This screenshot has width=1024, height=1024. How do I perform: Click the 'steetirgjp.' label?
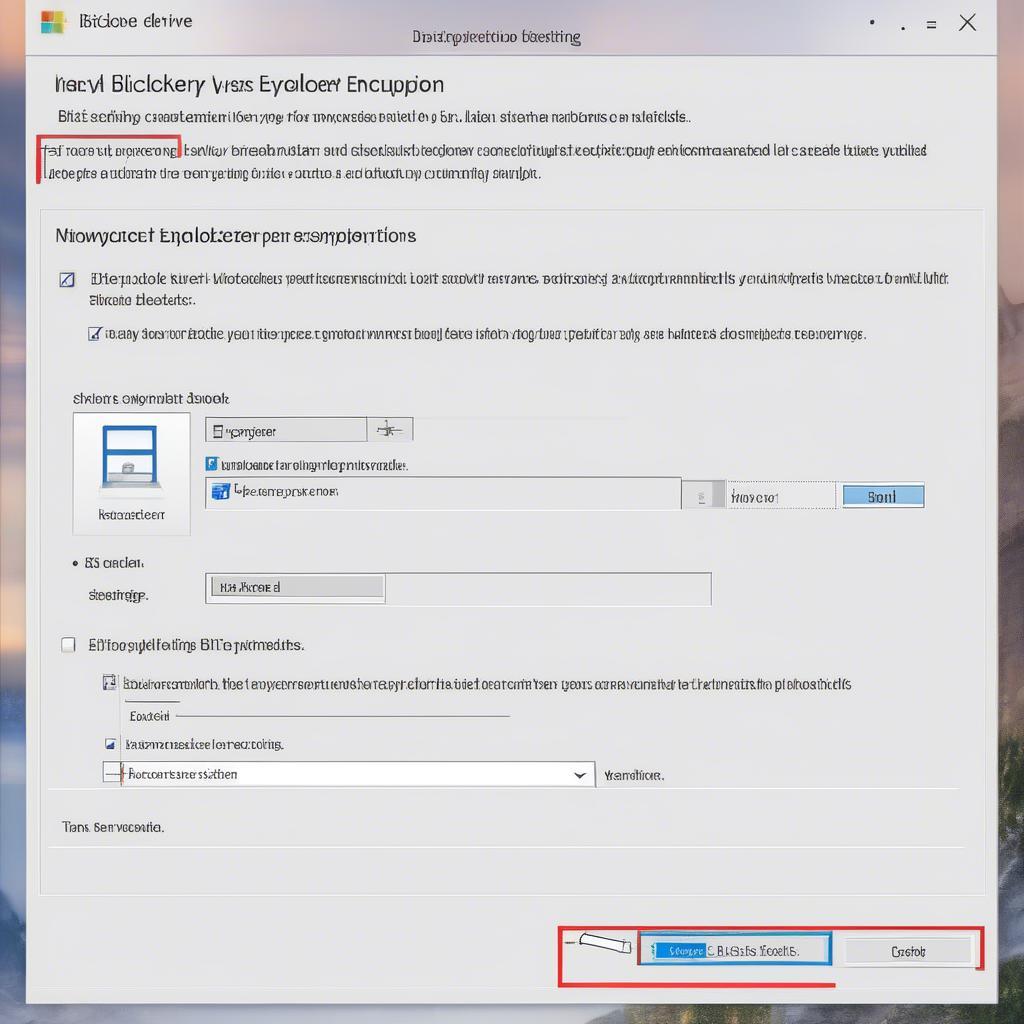[118, 596]
